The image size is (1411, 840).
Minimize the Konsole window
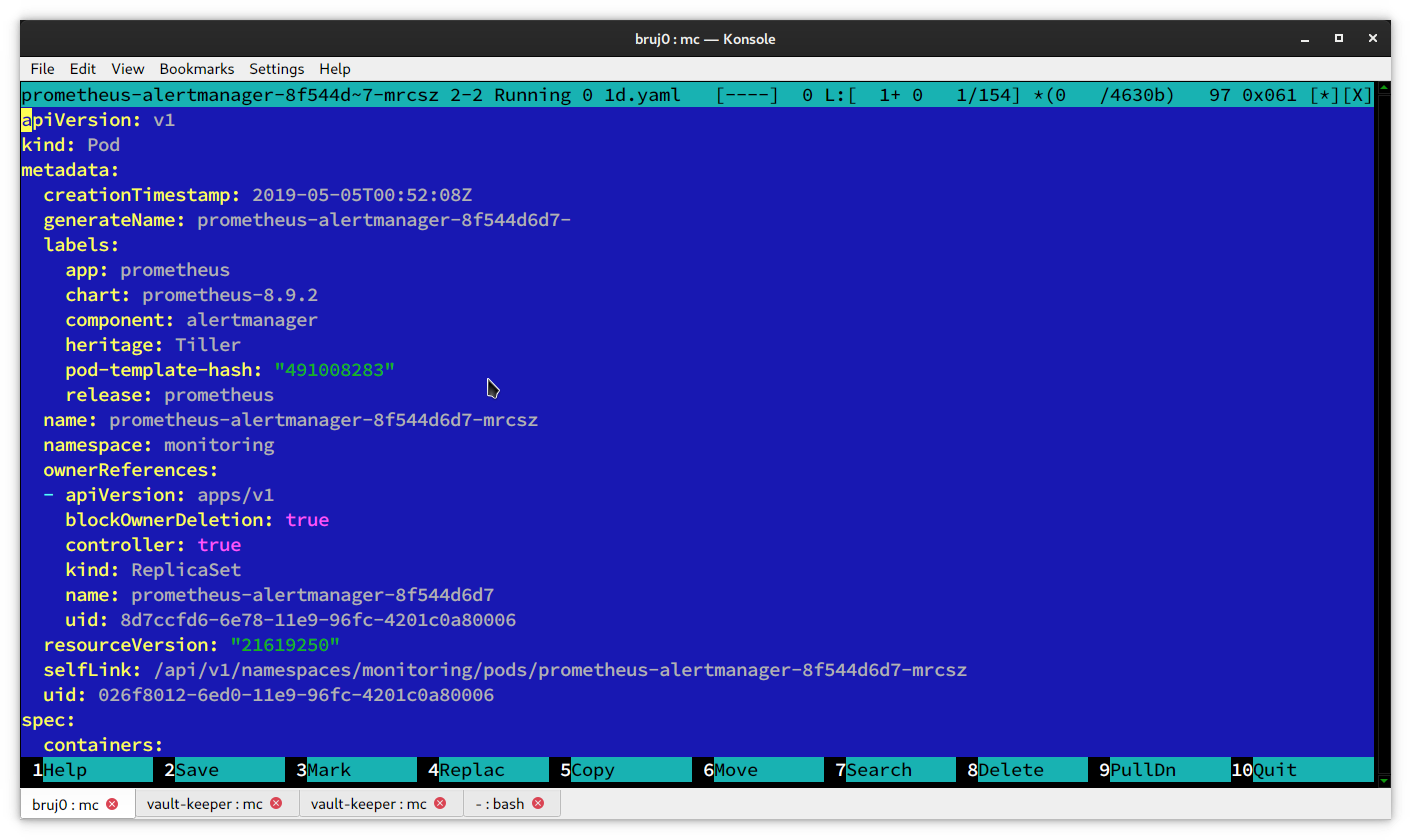pyautogui.click(x=1305, y=38)
